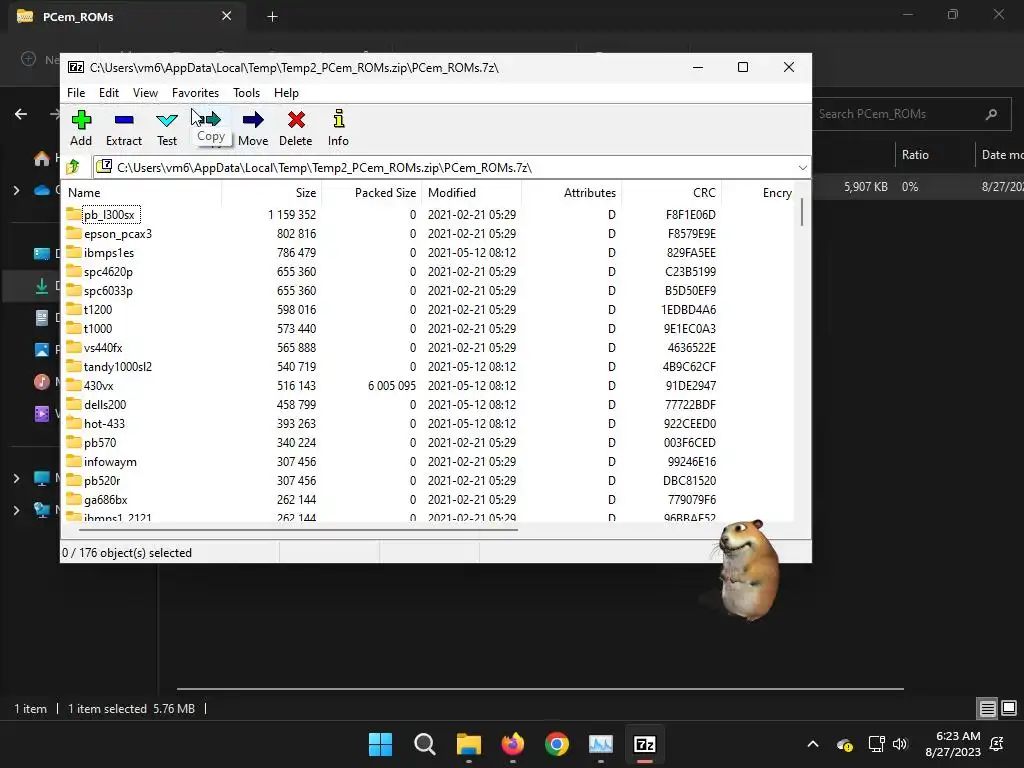Launch Chrome from the taskbar

point(556,744)
